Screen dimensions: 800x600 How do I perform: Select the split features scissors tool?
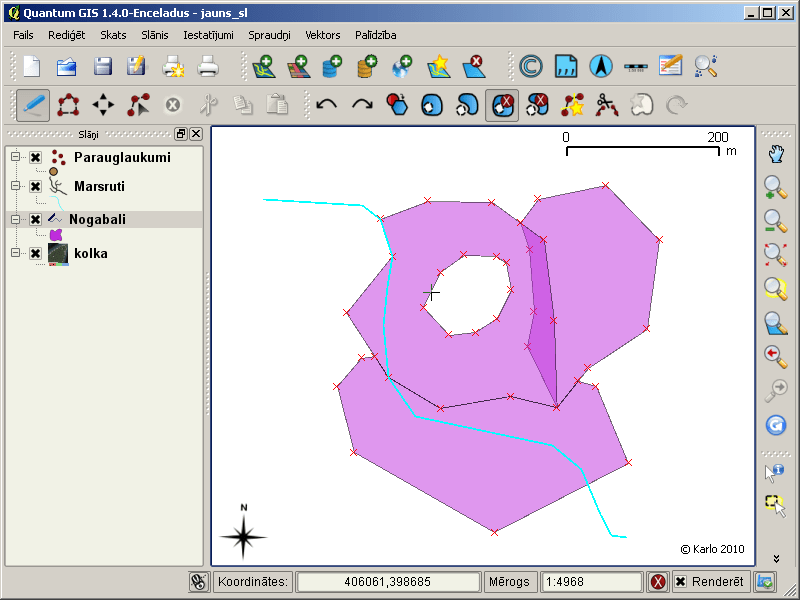coord(607,105)
